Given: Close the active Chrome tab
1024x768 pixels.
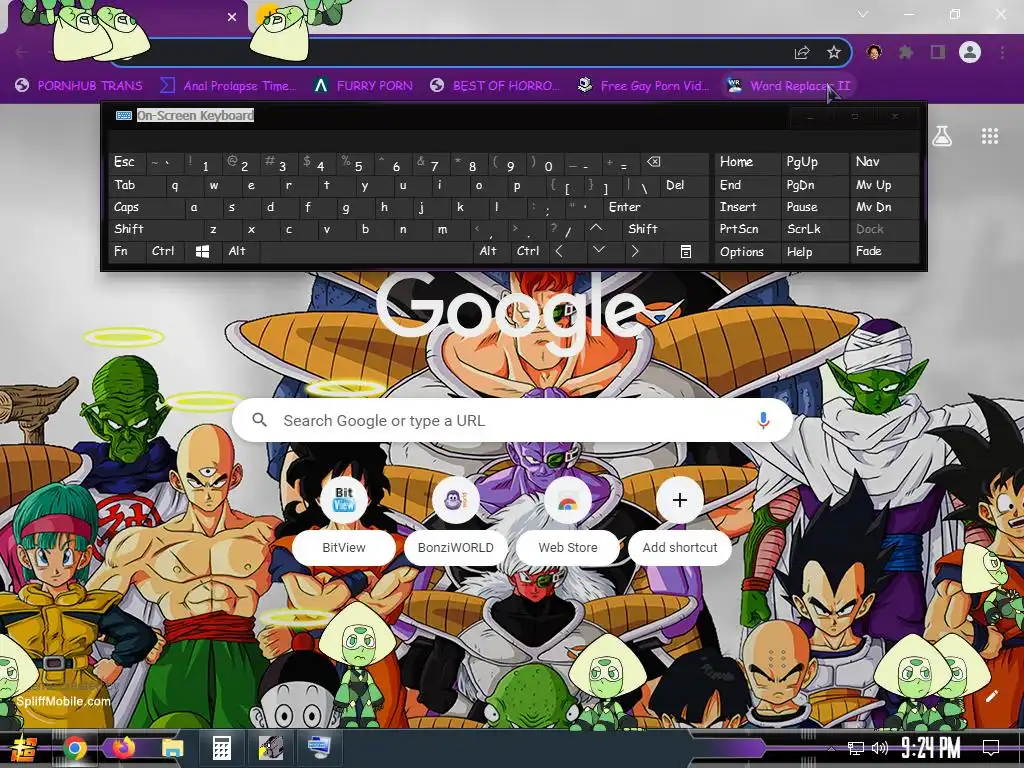Looking at the screenshot, I should pyautogui.click(x=232, y=17).
